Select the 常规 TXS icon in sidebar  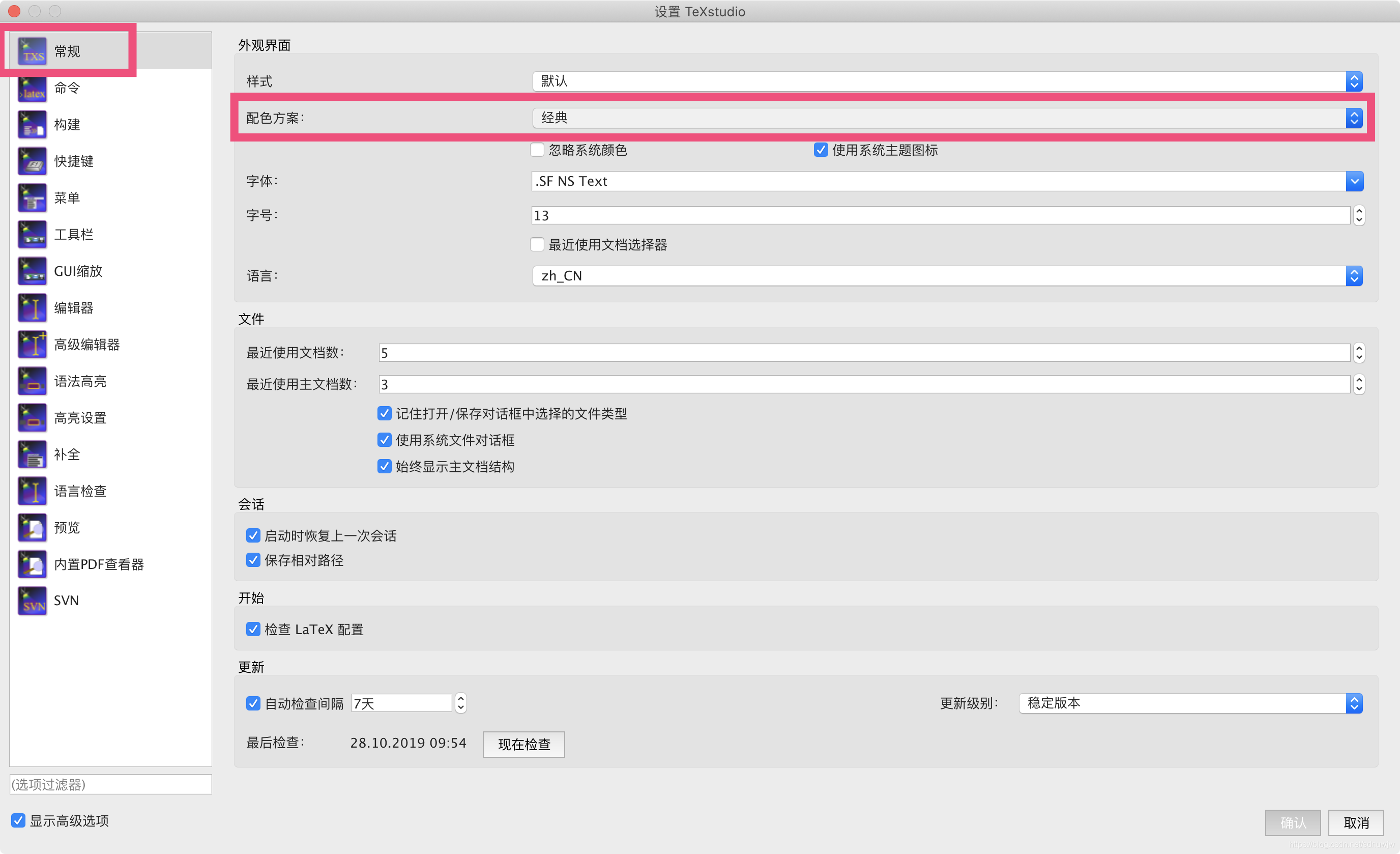pyautogui.click(x=33, y=51)
